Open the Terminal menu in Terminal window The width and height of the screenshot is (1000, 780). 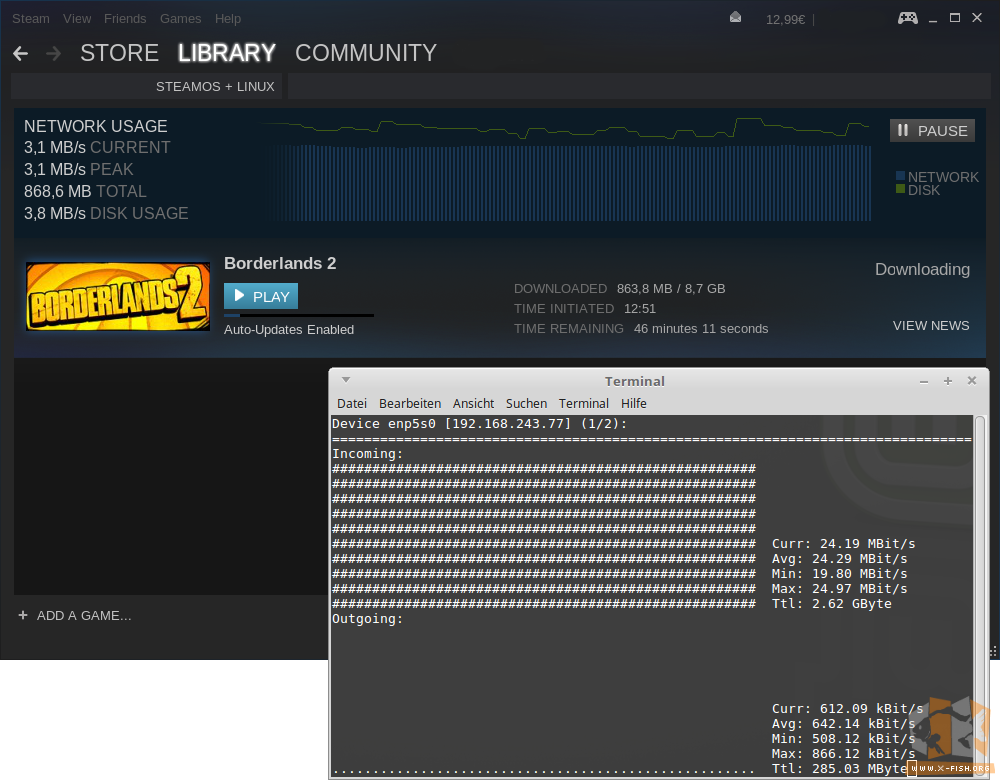(x=584, y=404)
